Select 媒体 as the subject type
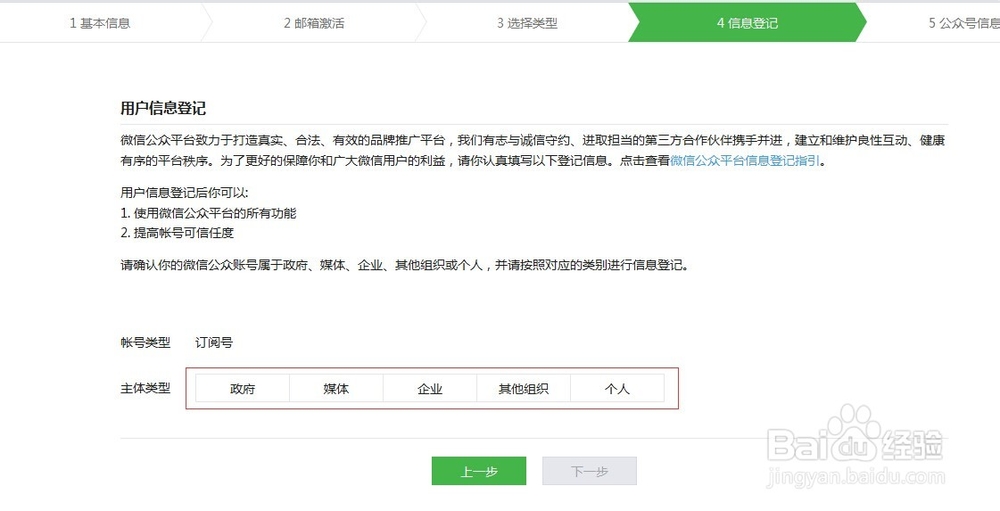 pos(336,388)
